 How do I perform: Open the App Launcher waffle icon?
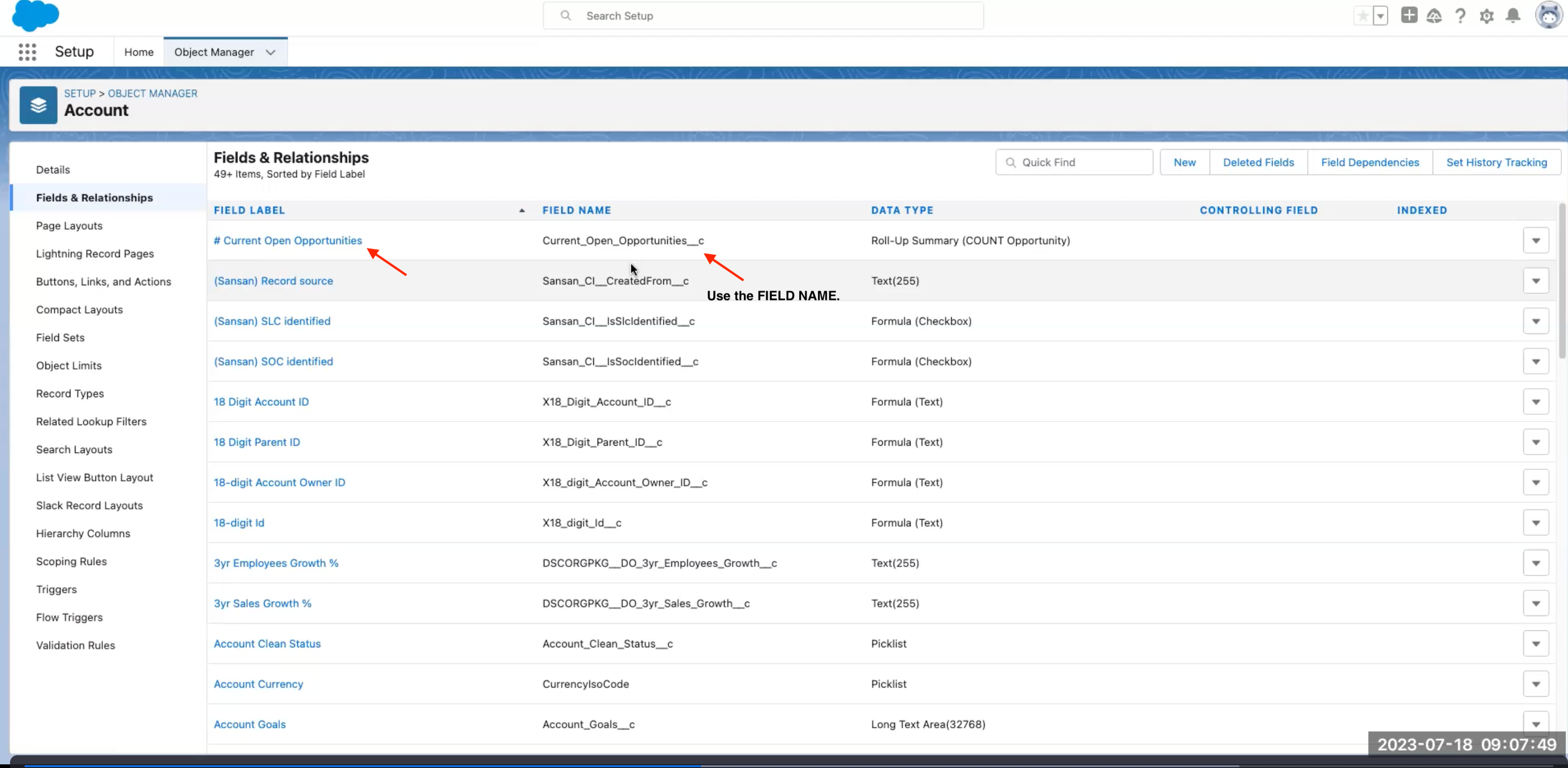click(27, 52)
